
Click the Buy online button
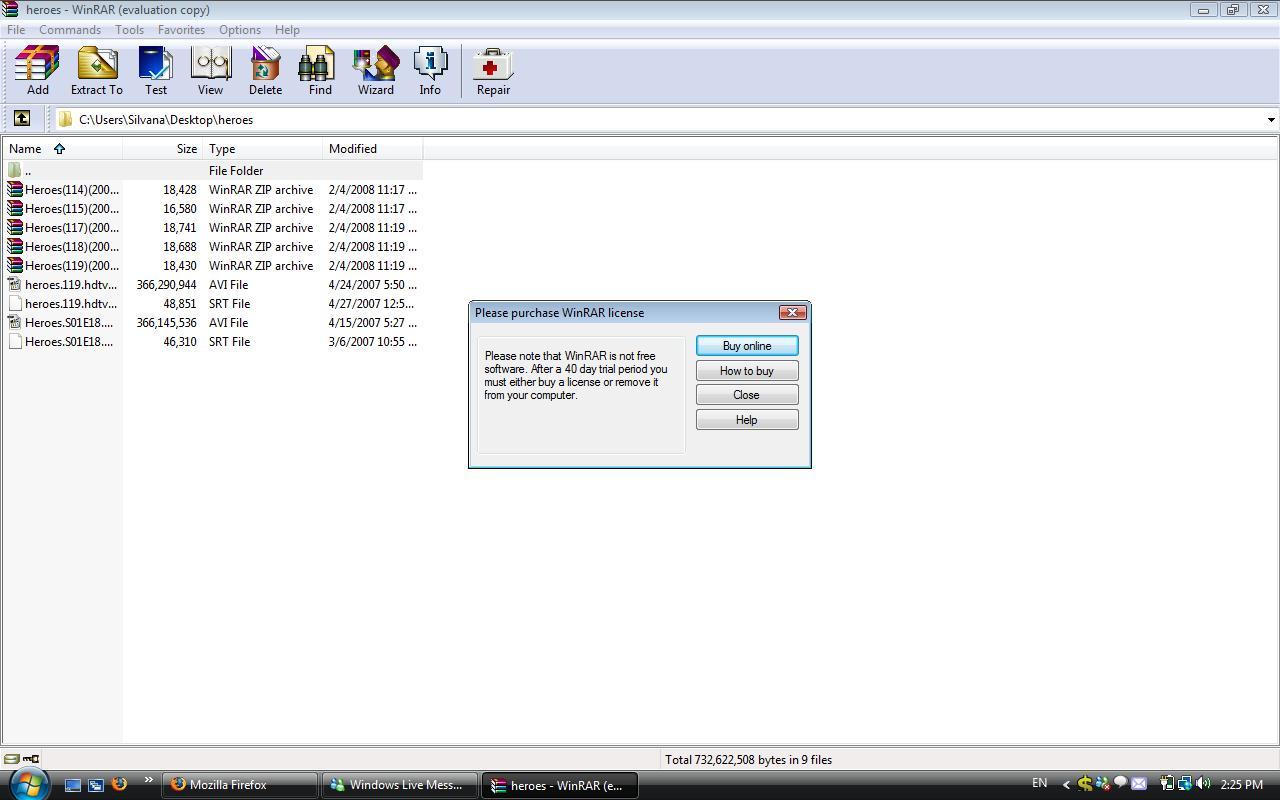(746, 345)
